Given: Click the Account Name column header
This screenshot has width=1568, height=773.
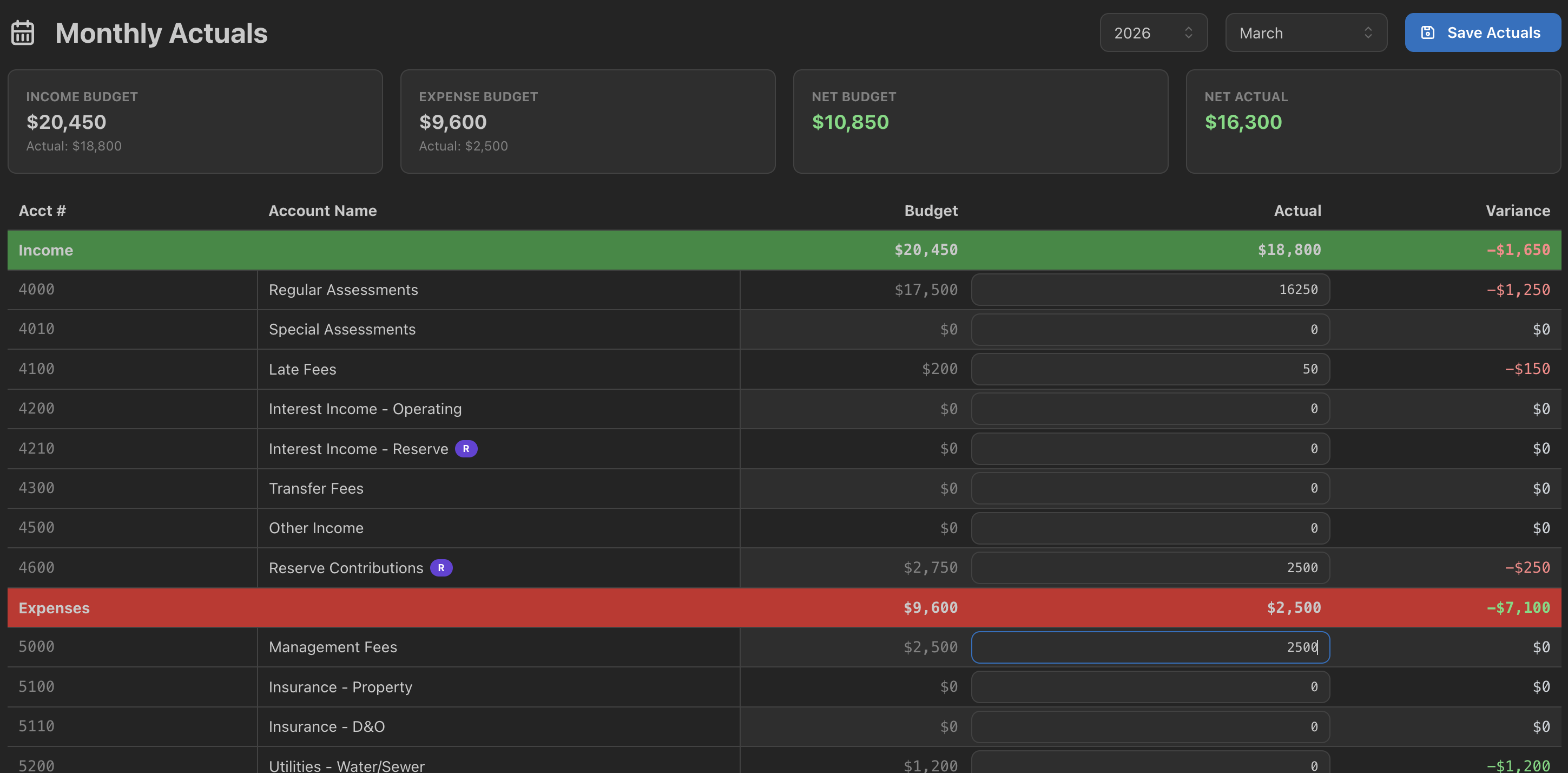Looking at the screenshot, I should 322,211.
